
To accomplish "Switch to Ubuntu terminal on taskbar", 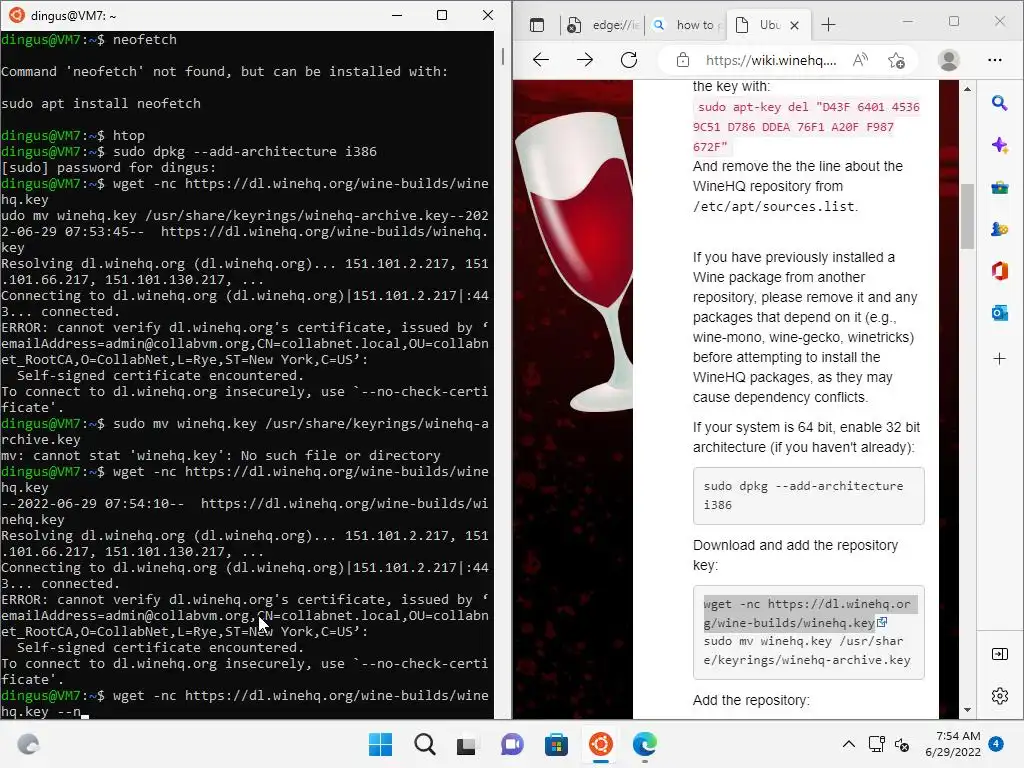I will (x=600, y=744).
